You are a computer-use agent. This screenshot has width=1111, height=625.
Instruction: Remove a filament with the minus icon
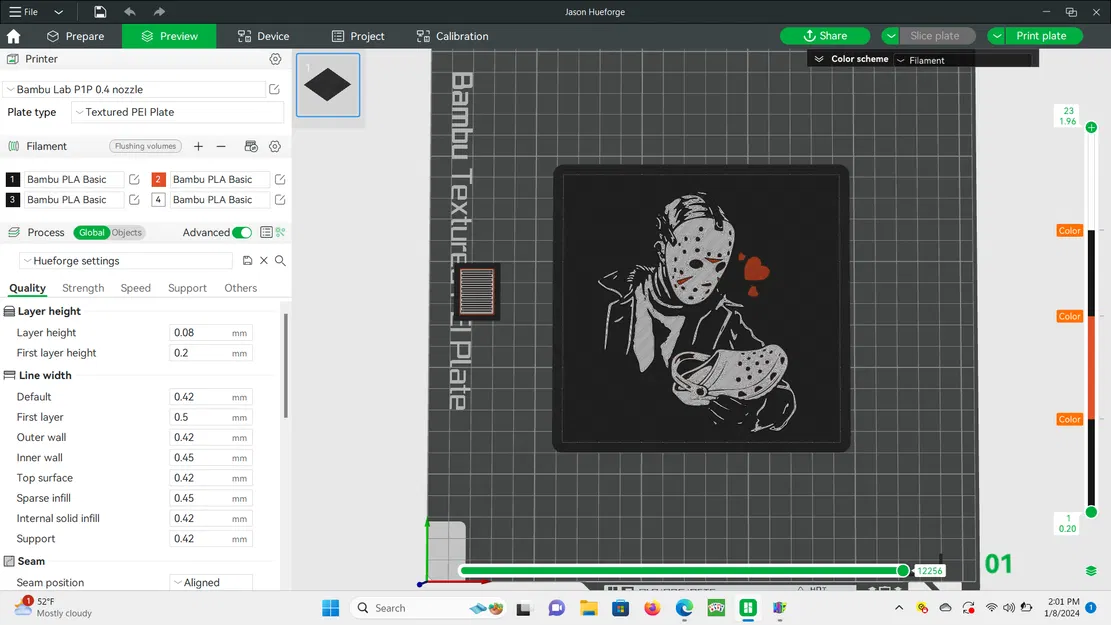(x=221, y=146)
